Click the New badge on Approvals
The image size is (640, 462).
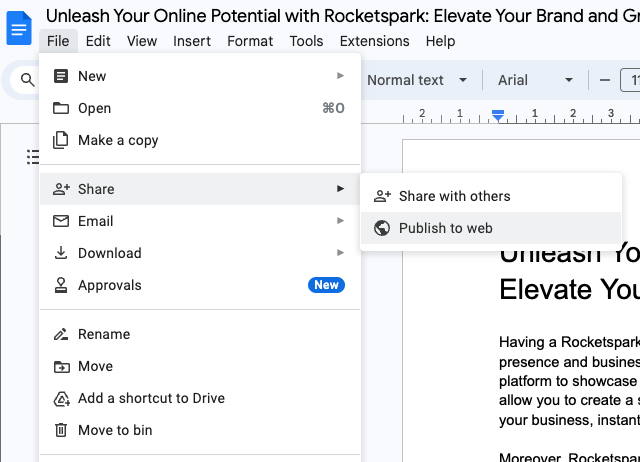click(x=326, y=285)
